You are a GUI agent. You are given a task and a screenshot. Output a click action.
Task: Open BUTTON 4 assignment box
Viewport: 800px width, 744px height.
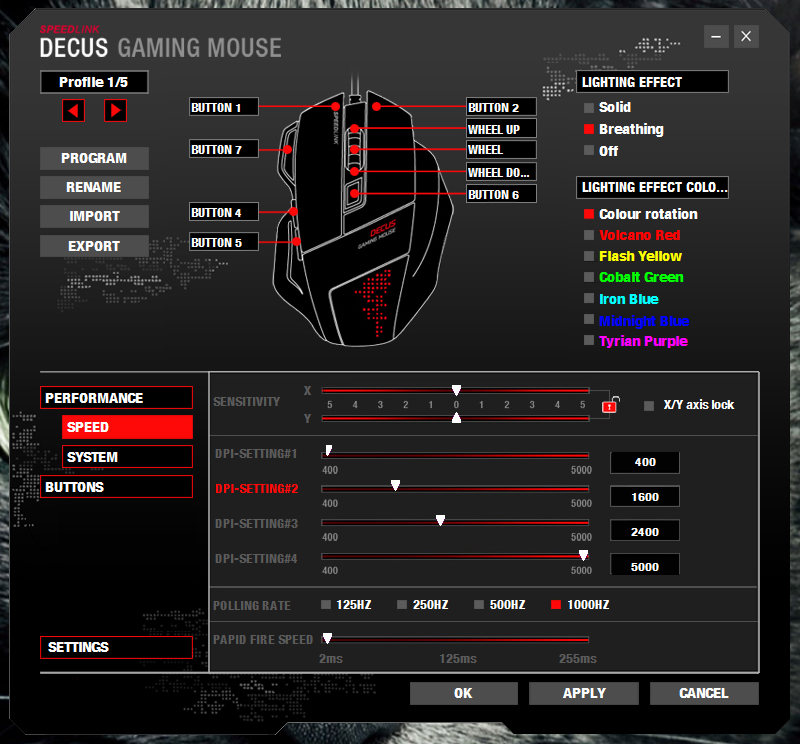click(x=224, y=212)
